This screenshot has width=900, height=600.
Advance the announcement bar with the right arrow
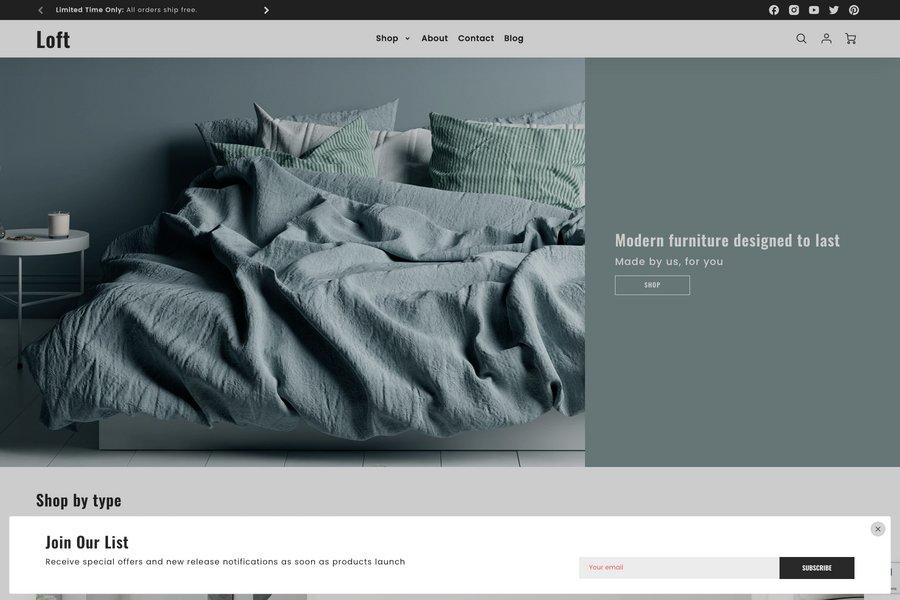pyautogui.click(x=266, y=9)
